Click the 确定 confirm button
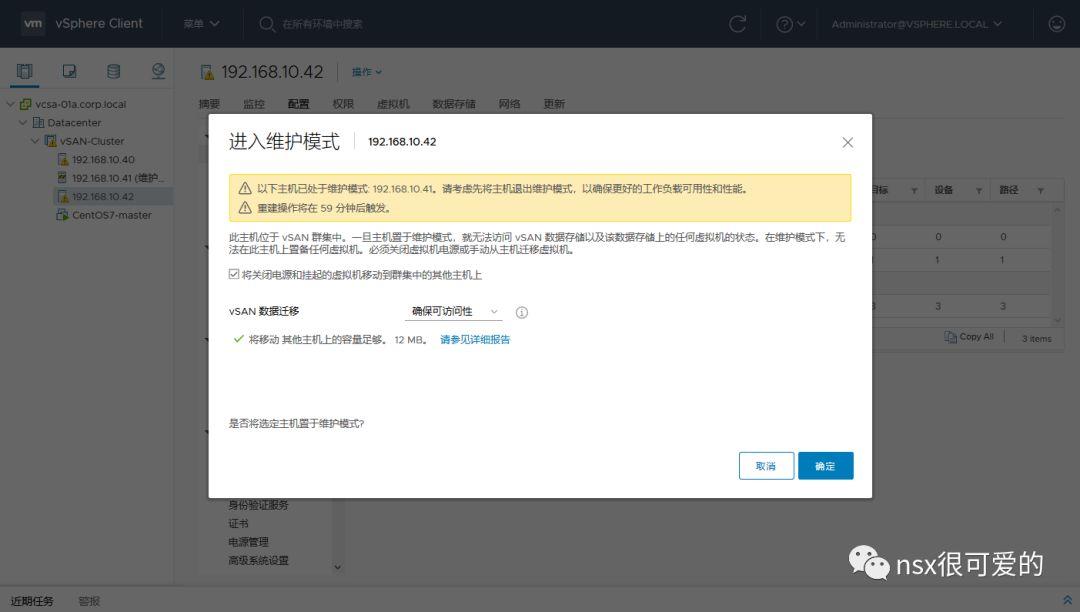 click(825, 466)
